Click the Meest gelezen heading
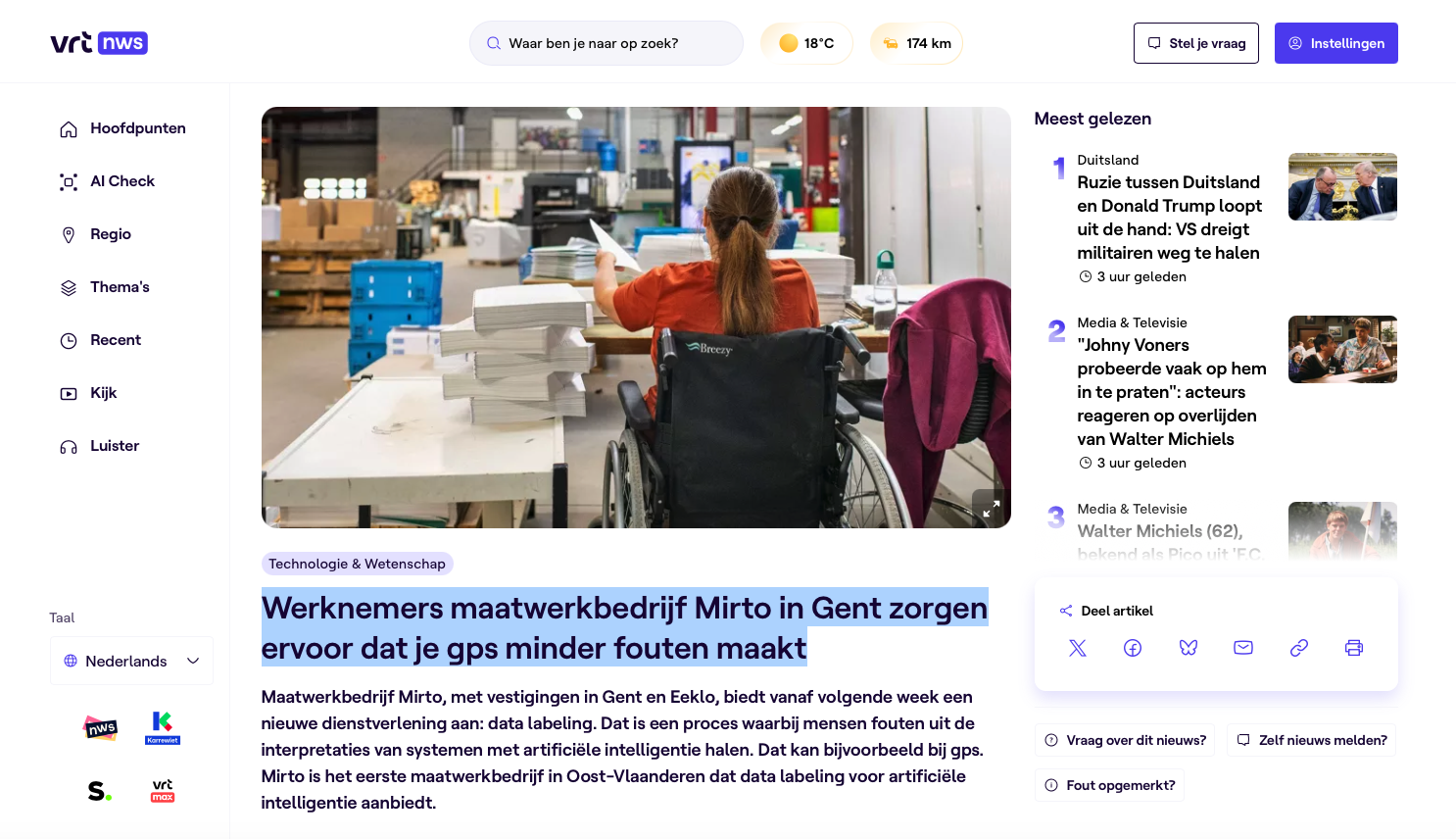This screenshot has height=839, width=1456. pos(1092,119)
